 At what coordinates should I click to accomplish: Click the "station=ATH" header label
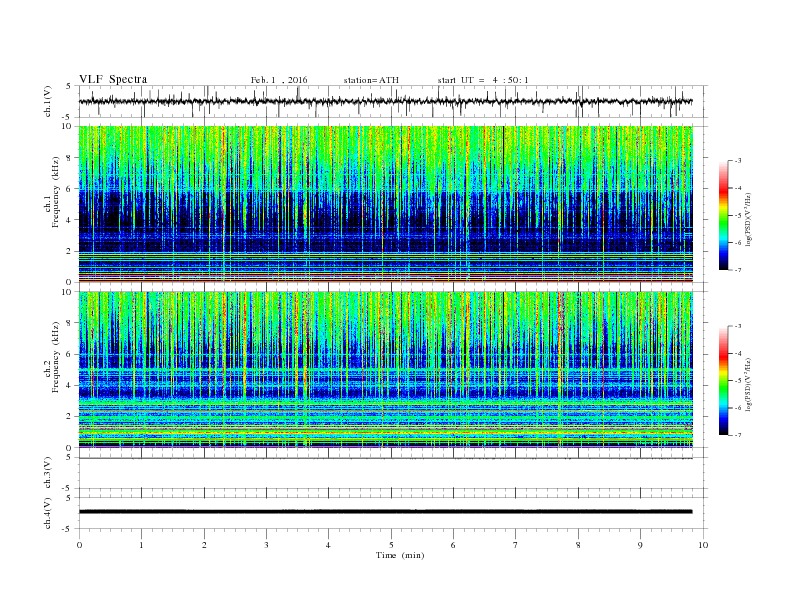coord(371,80)
